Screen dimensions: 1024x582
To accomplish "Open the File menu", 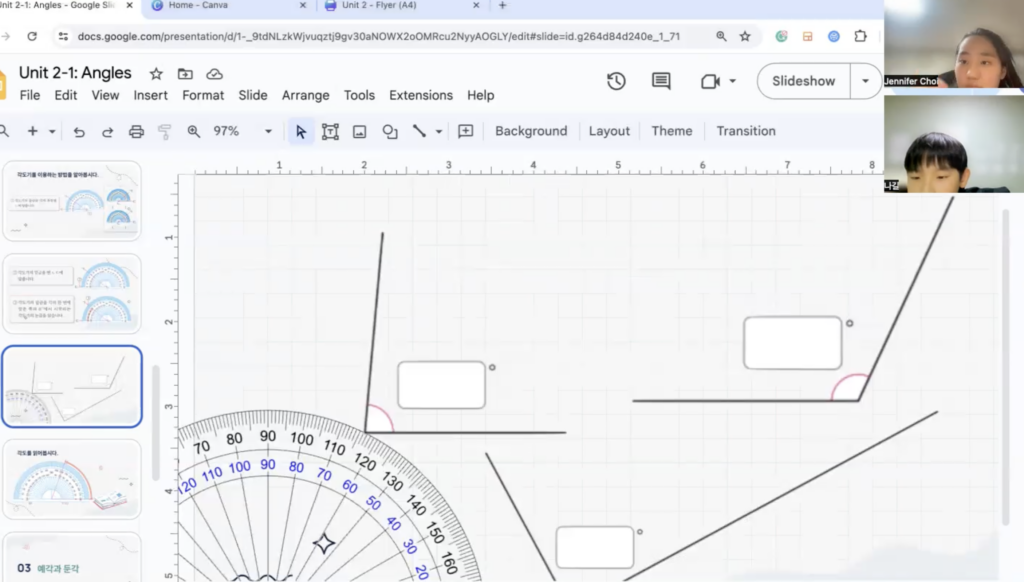I will [x=29, y=95].
